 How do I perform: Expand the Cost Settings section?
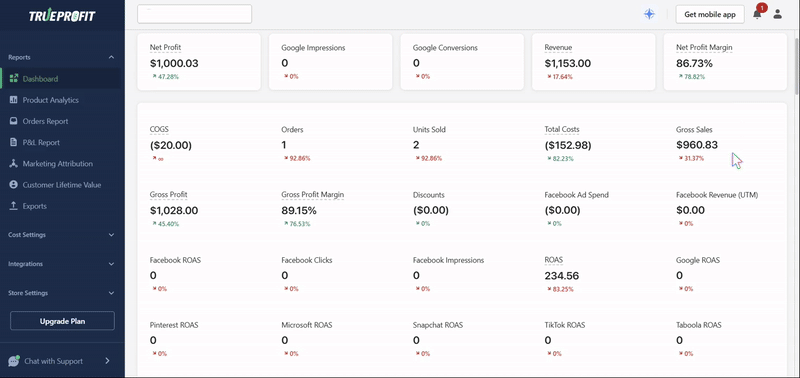[x=111, y=235]
